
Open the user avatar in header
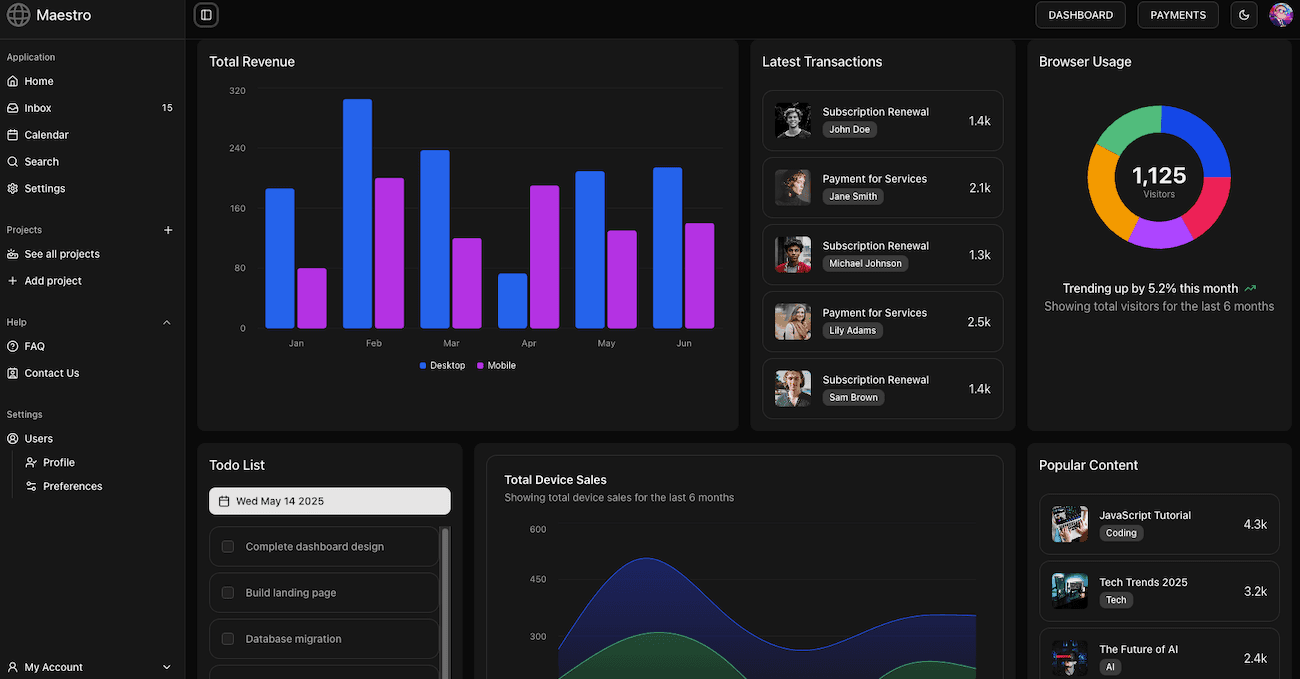tap(1280, 15)
